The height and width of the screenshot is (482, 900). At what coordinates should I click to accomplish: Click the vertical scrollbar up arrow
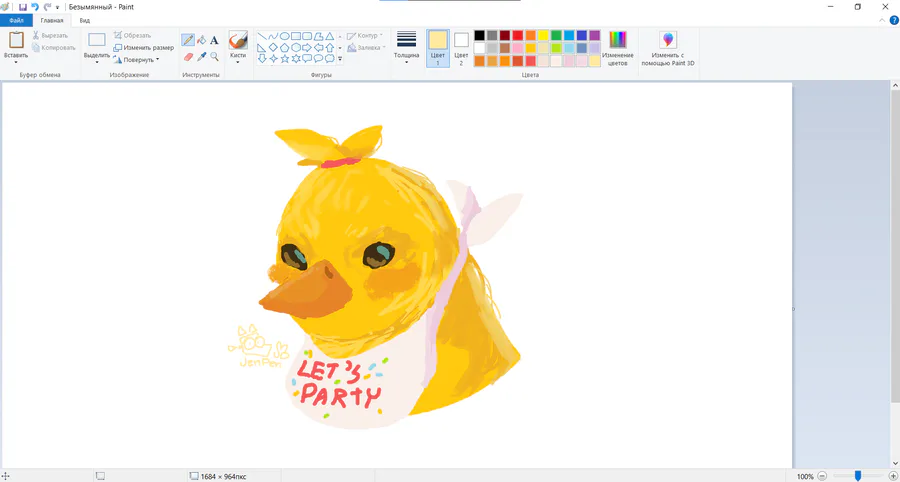point(895,85)
